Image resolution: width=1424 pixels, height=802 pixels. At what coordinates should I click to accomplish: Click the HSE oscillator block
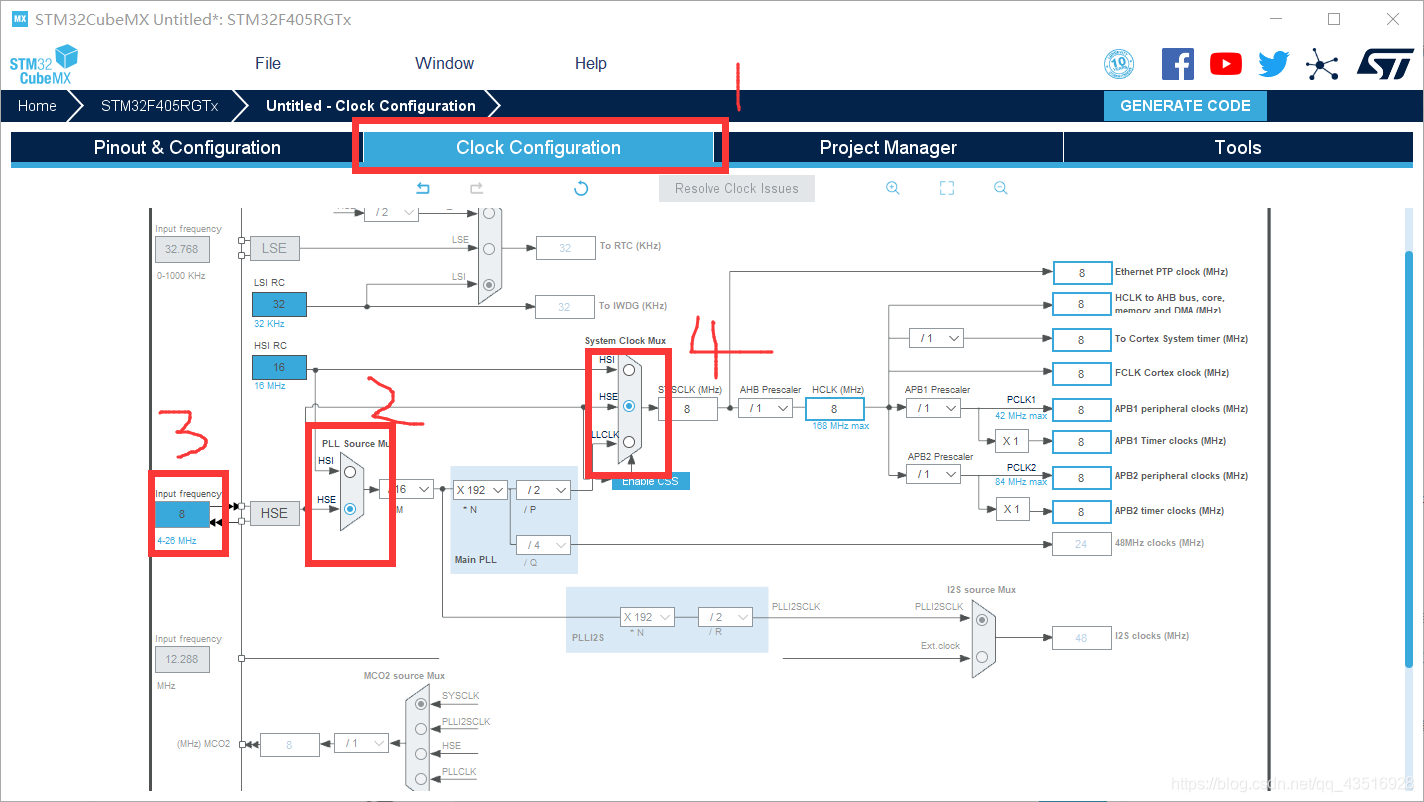pos(274,513)
